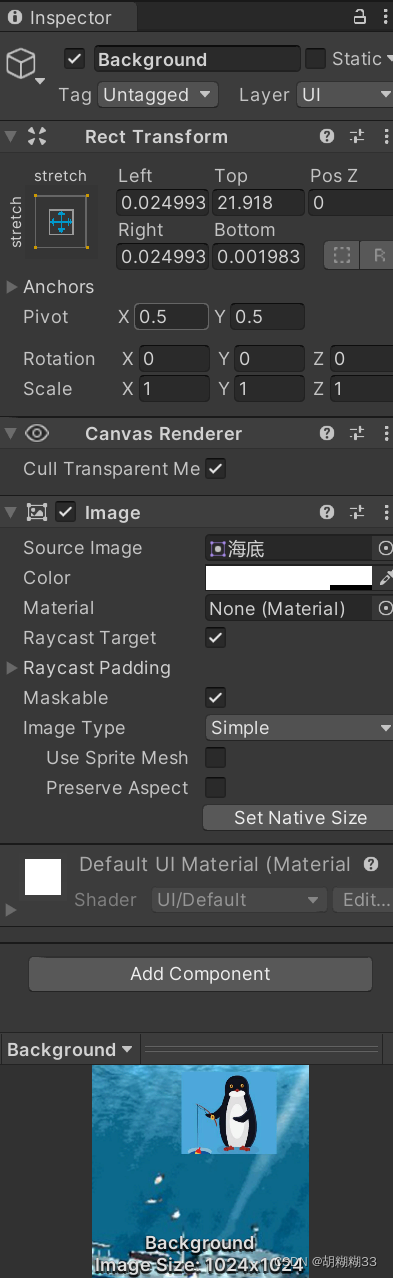393x1278 pixels.
Task: Toggle the Background object active checkbox
Action: pos(74,59)
